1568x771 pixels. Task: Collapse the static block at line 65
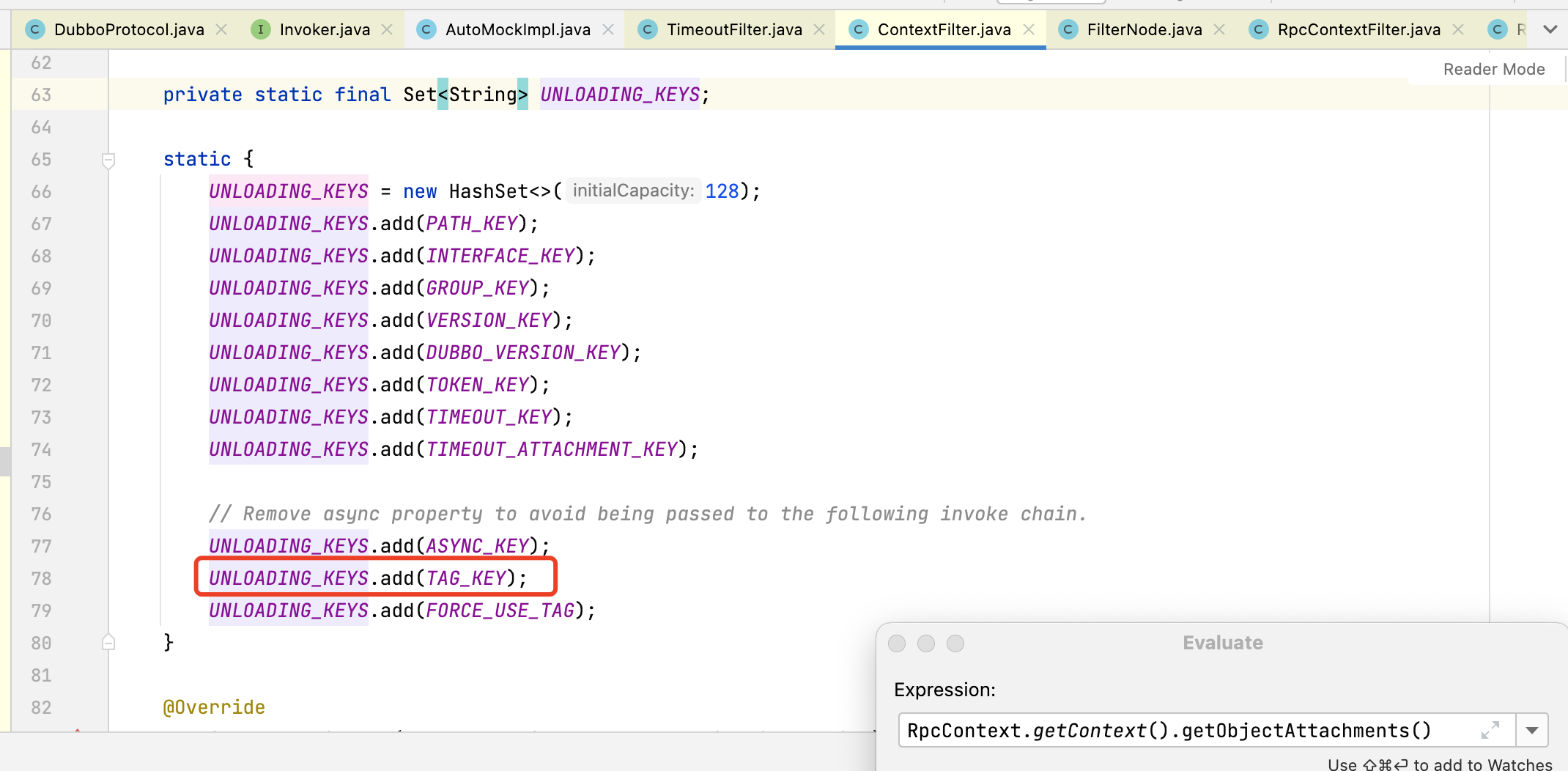click(x=108, y=159)
